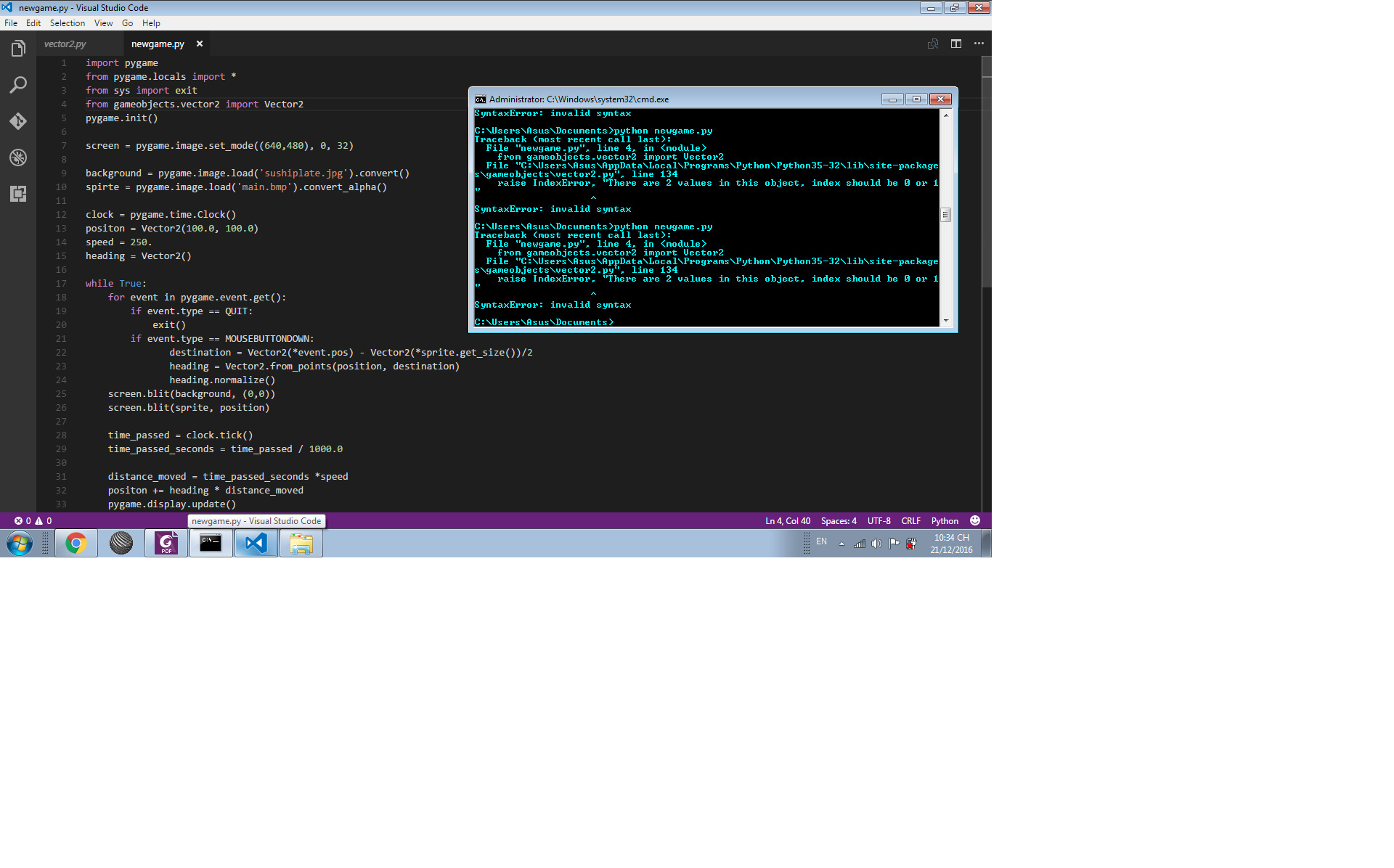Open the Extensions view icon
The height and width of the screenshot is (868, 1394).
[x=18, y=194]
